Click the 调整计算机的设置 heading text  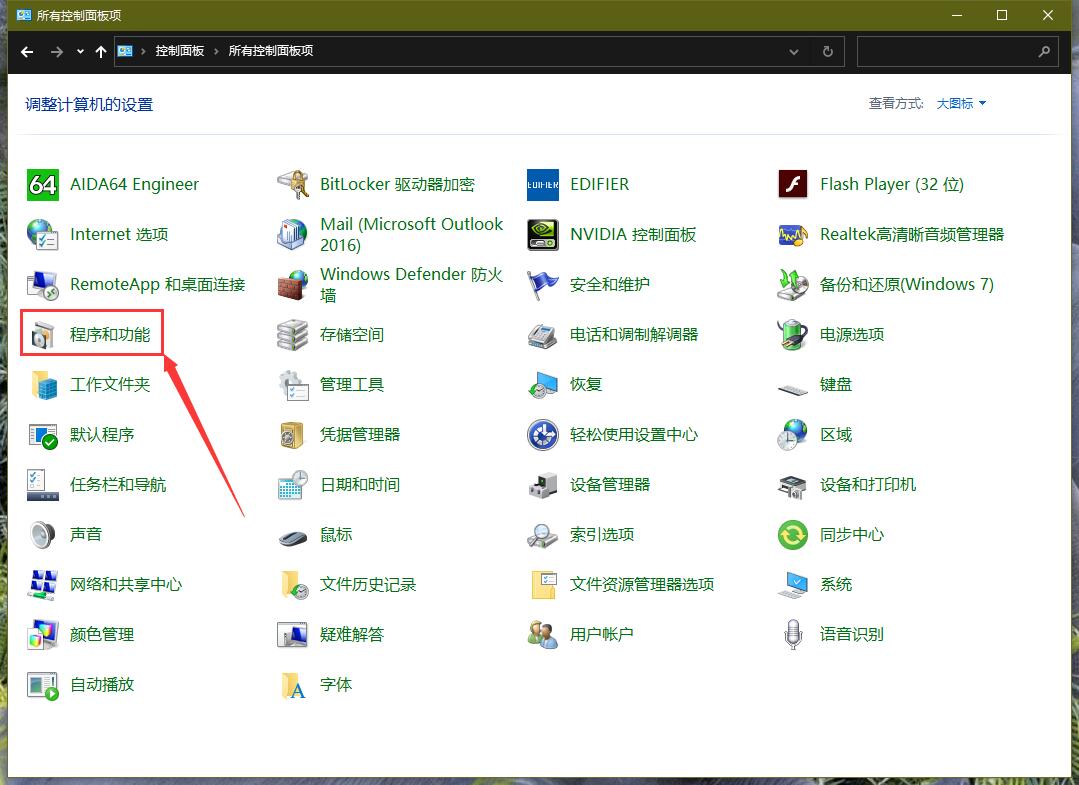pos(89,105)
